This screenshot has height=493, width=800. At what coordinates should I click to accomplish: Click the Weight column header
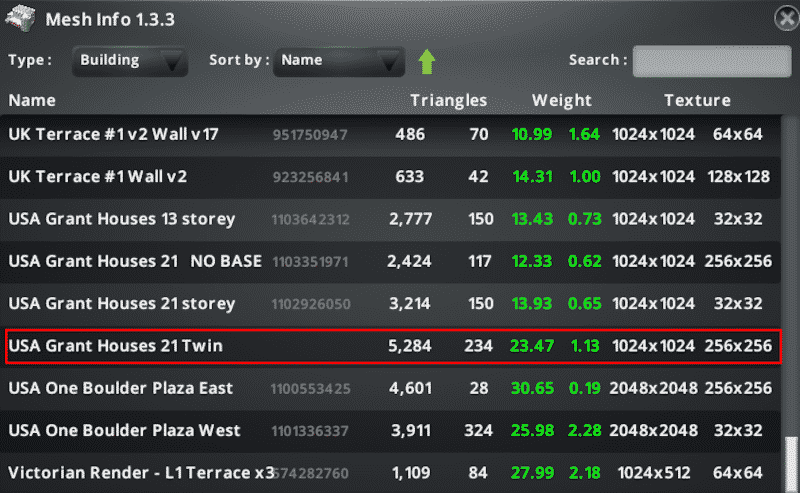[561, 100]
